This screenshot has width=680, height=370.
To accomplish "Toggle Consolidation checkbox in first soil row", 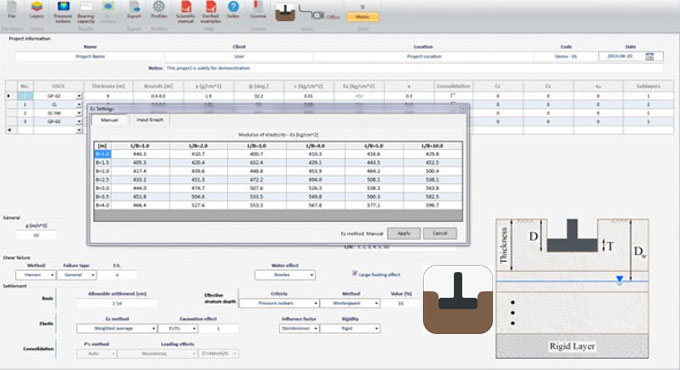I will pyautogui.click(x=453, y=95).
